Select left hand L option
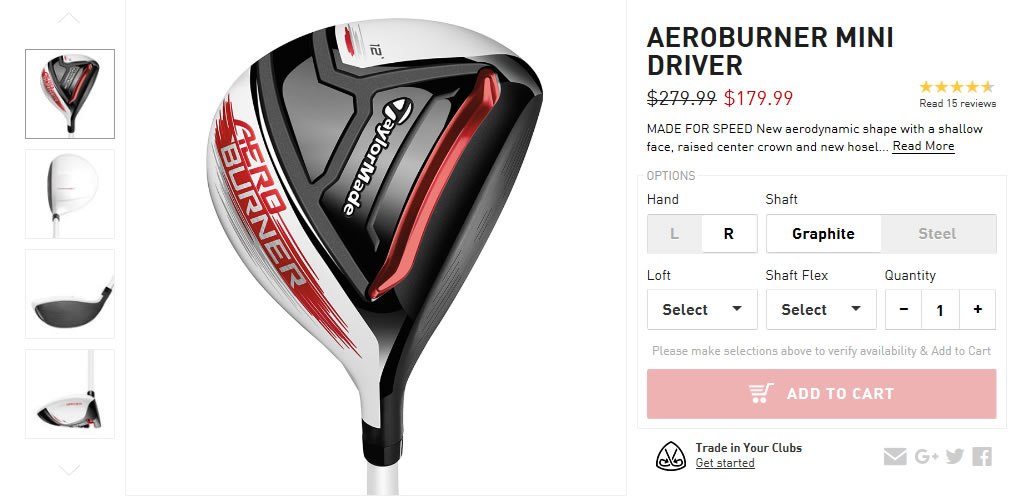1021x499 pixels. click(x=675, y=234)
